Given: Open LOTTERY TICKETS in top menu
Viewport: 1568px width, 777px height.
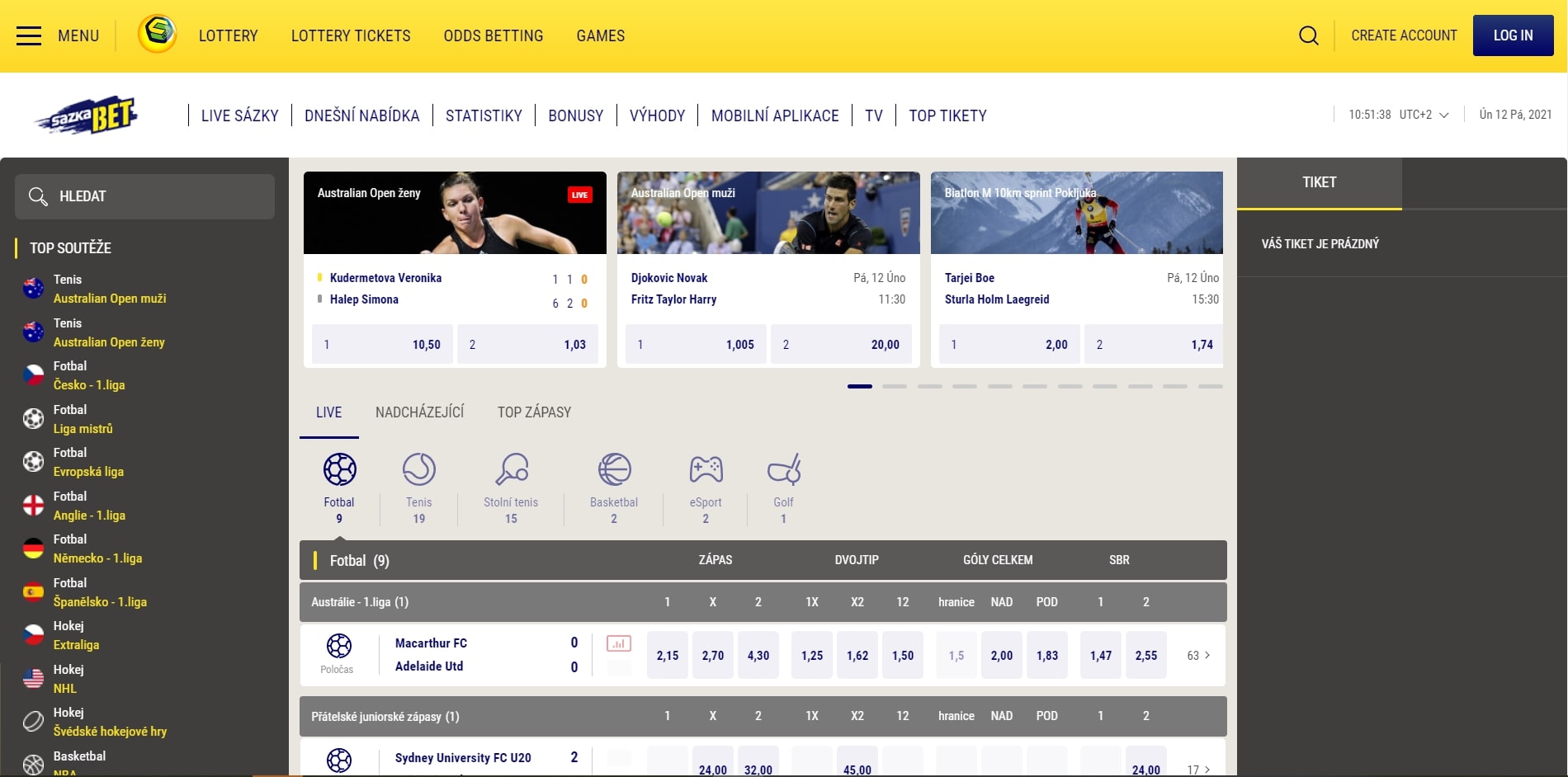Looking at the screenshot, I should [351, 35].
